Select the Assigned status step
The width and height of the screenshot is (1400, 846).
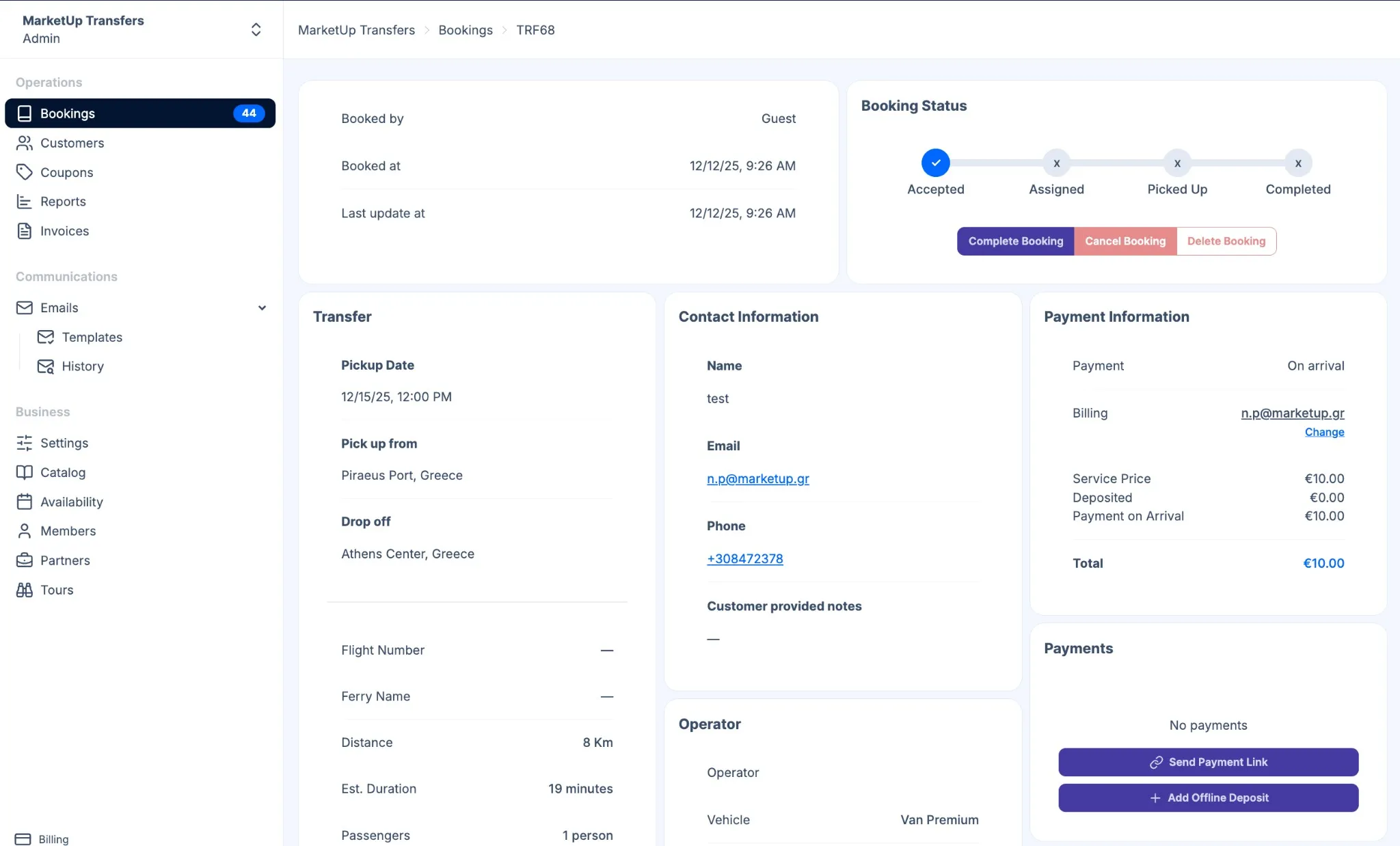(1056, 163)
